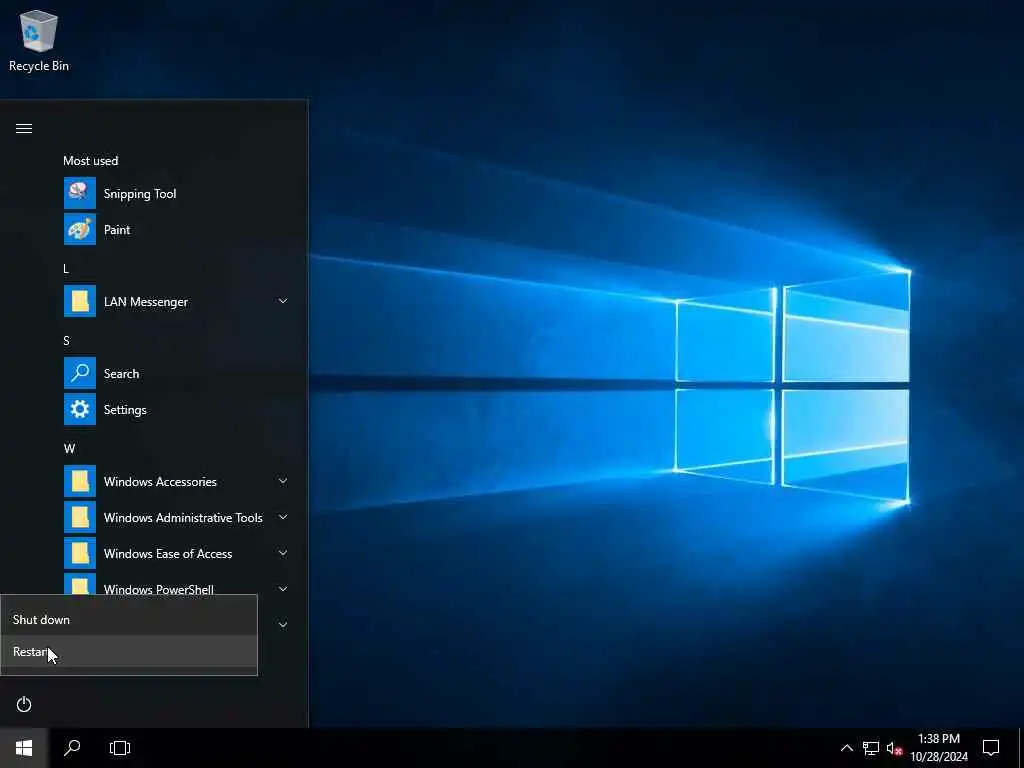Expand the Windows PowerShell chevron
Screen dimensions: 1024x768
tap(283, 588)
